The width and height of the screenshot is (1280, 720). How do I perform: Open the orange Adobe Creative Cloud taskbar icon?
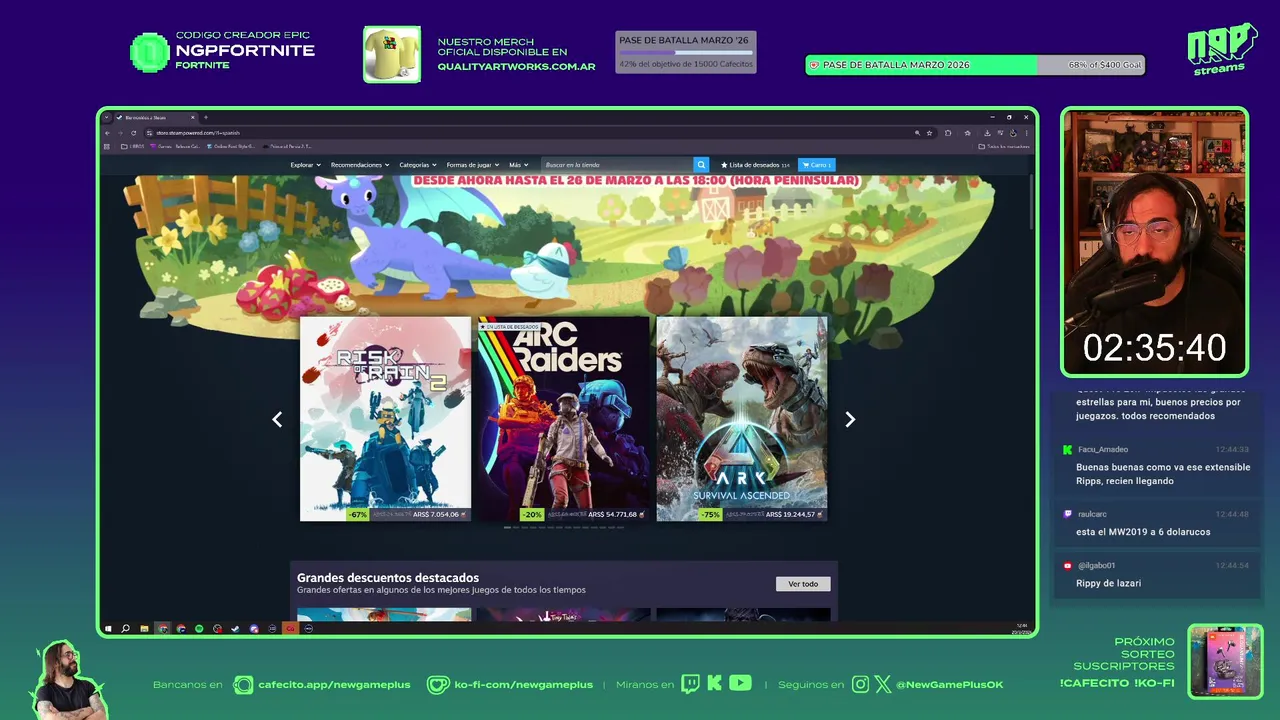click(290, 629)
